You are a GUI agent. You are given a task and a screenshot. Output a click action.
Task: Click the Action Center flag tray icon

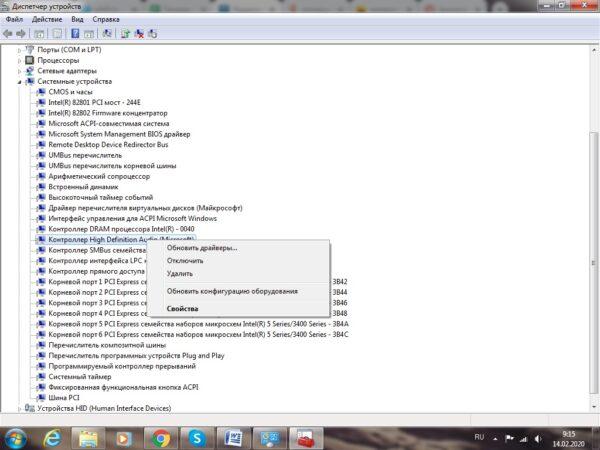pos(509,439)
